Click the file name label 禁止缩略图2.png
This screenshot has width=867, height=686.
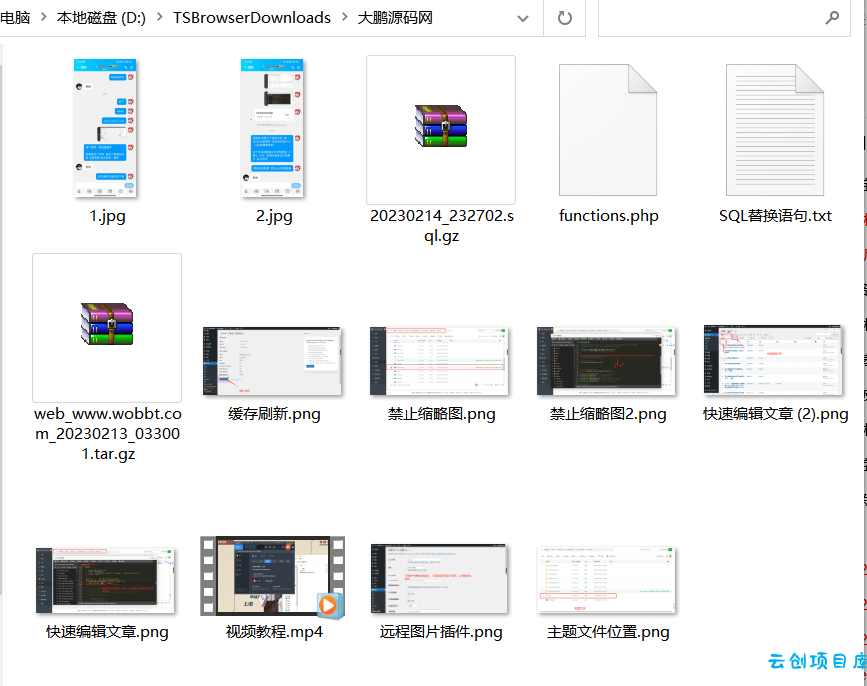[608, 414]
